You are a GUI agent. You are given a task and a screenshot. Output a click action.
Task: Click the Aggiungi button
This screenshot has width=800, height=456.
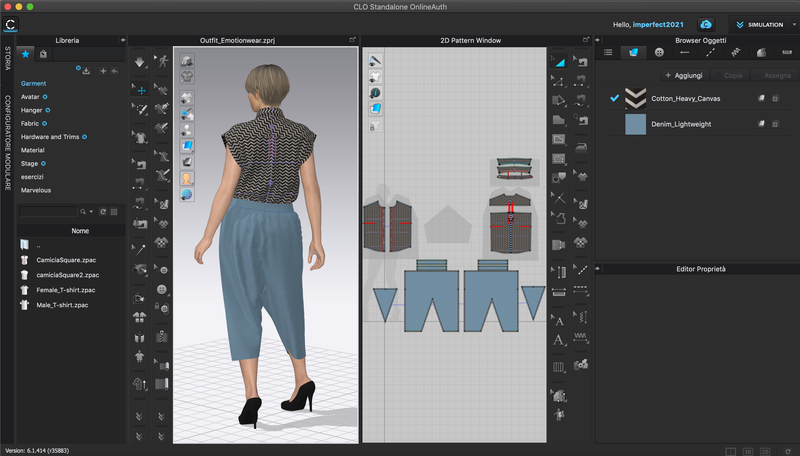click(683, 75)
